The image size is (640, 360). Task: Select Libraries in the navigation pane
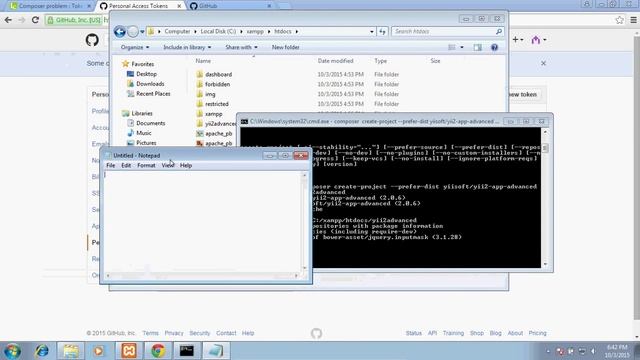coord(142,113)
